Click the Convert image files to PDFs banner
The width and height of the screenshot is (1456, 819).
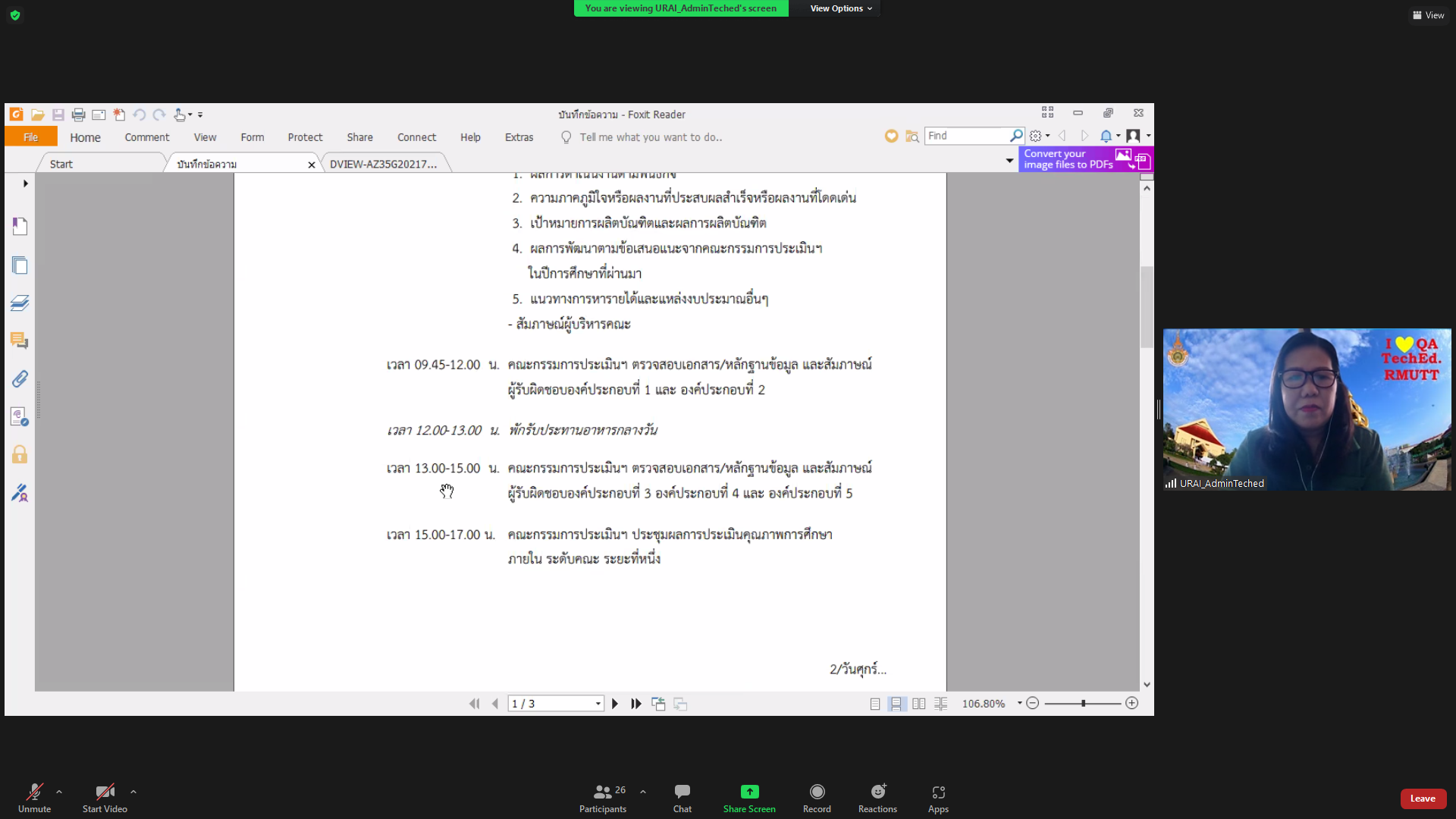coord(1085,159)
